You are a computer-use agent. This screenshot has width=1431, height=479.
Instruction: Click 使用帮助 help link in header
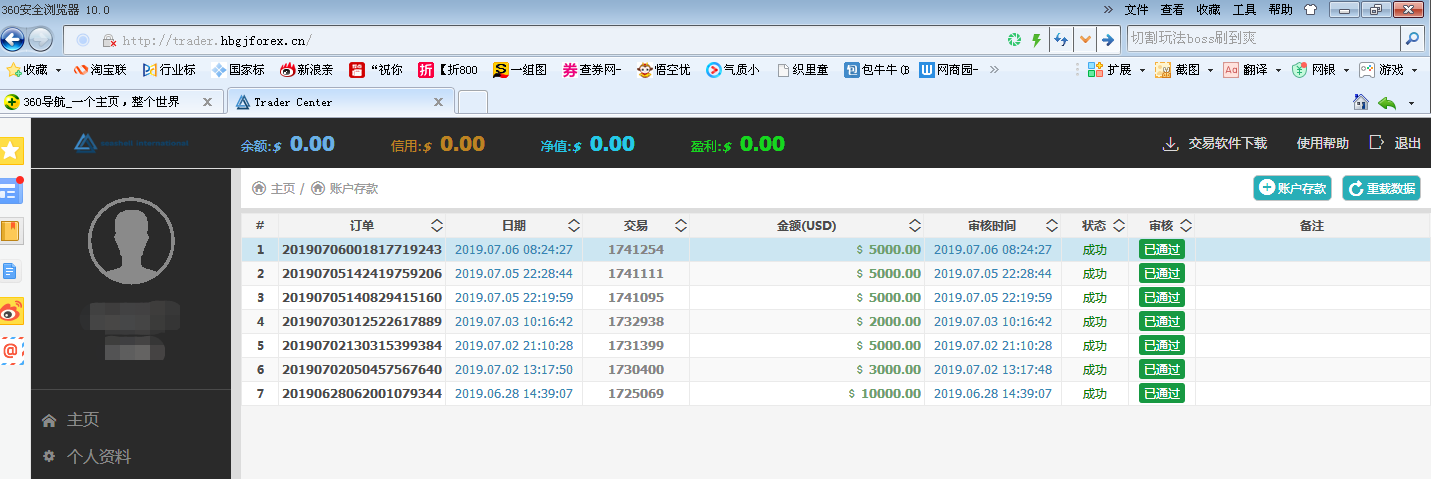[x=1322, y=144]
